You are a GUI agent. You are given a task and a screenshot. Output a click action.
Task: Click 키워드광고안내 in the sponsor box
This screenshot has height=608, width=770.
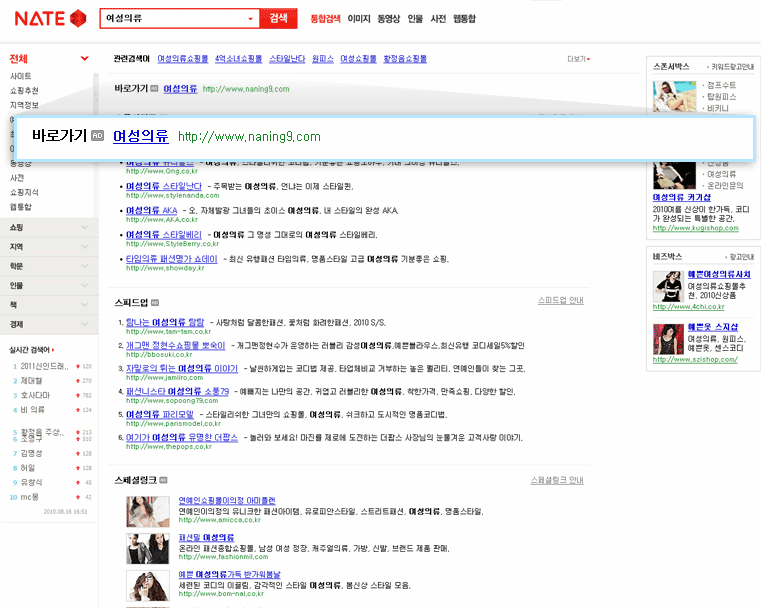[x=732, y=67]
